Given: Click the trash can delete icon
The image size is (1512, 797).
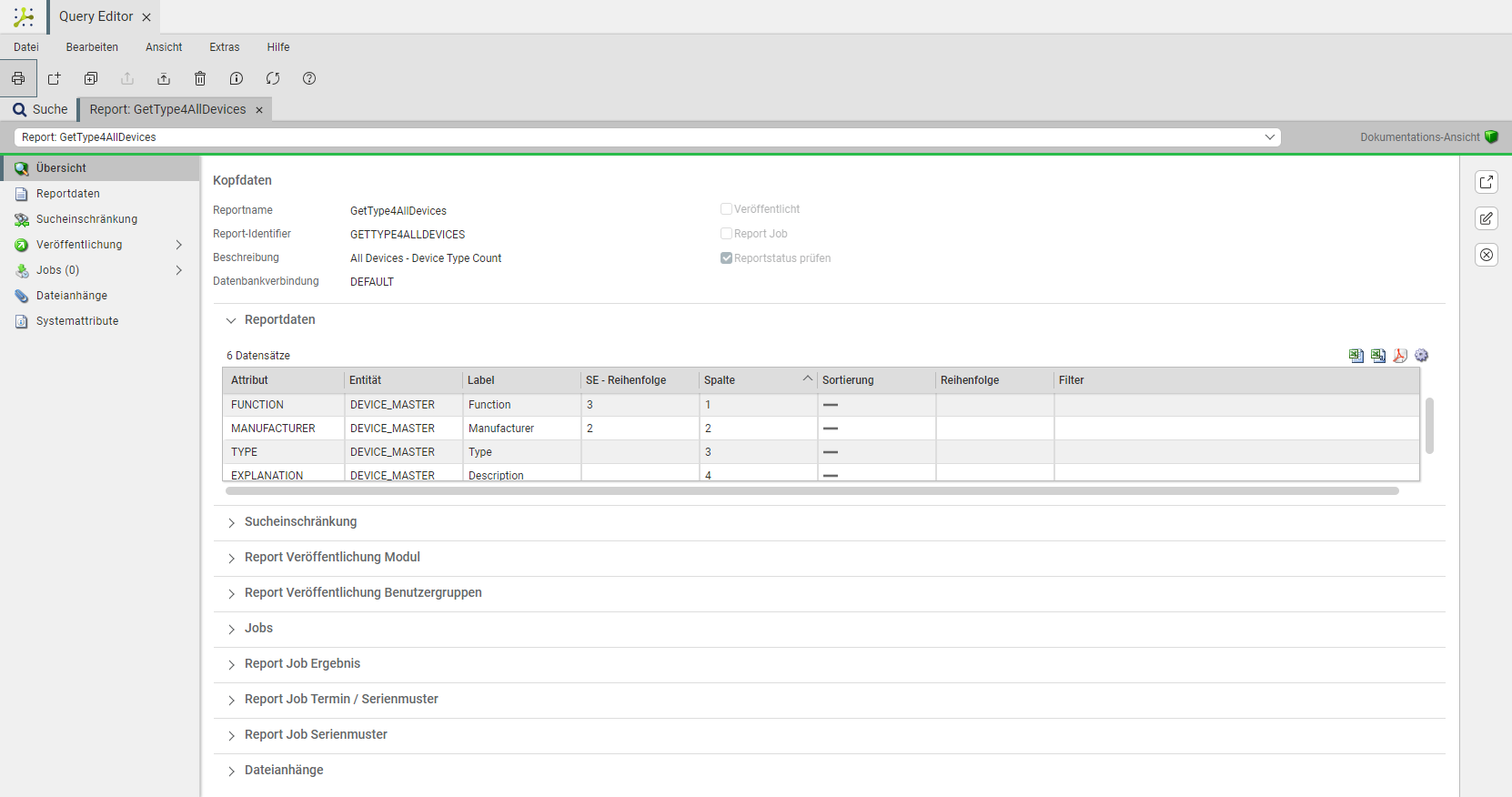Looking at the screenshot, I should (x=200, y=78).
